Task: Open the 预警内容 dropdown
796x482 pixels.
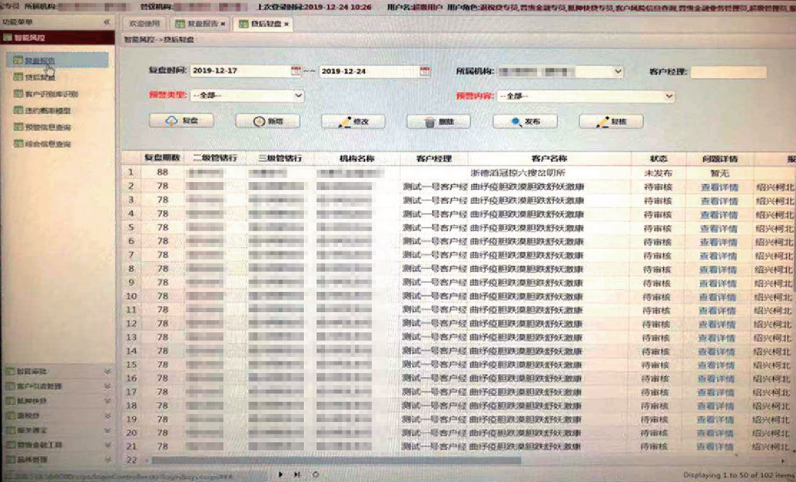Action: [668, 96]
